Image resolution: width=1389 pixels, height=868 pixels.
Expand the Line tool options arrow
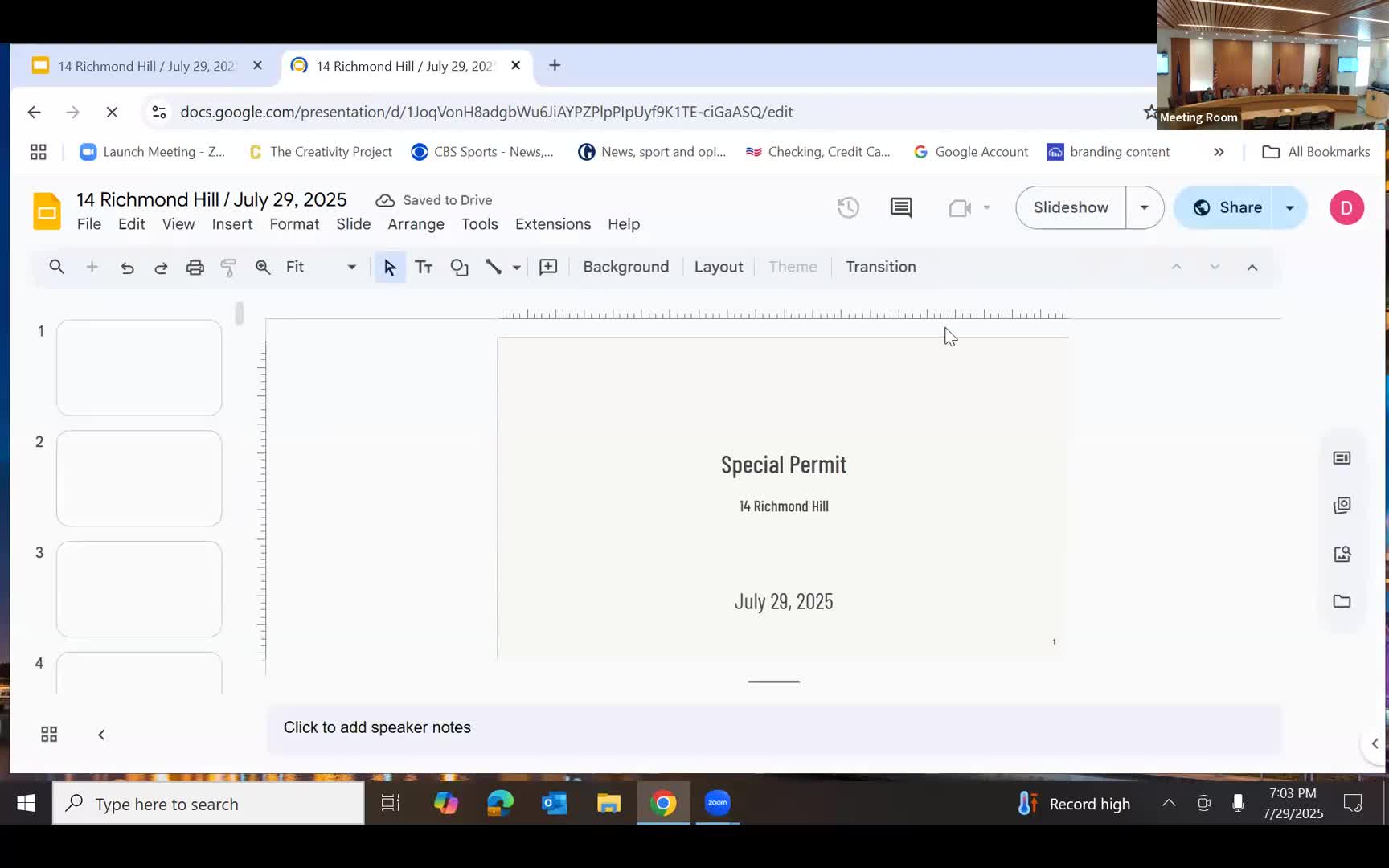tap(517, 268)
